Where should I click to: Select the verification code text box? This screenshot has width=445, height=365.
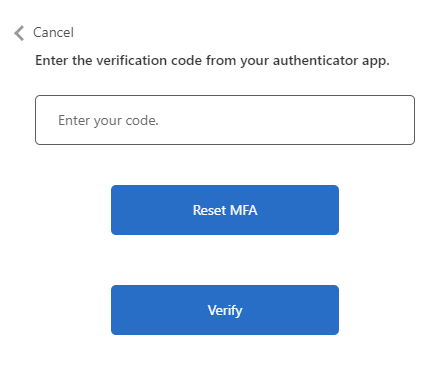[225, 120]
